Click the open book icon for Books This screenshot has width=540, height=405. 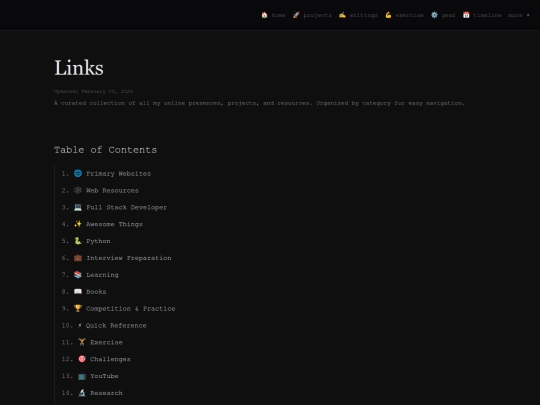(x=78, y=291)
